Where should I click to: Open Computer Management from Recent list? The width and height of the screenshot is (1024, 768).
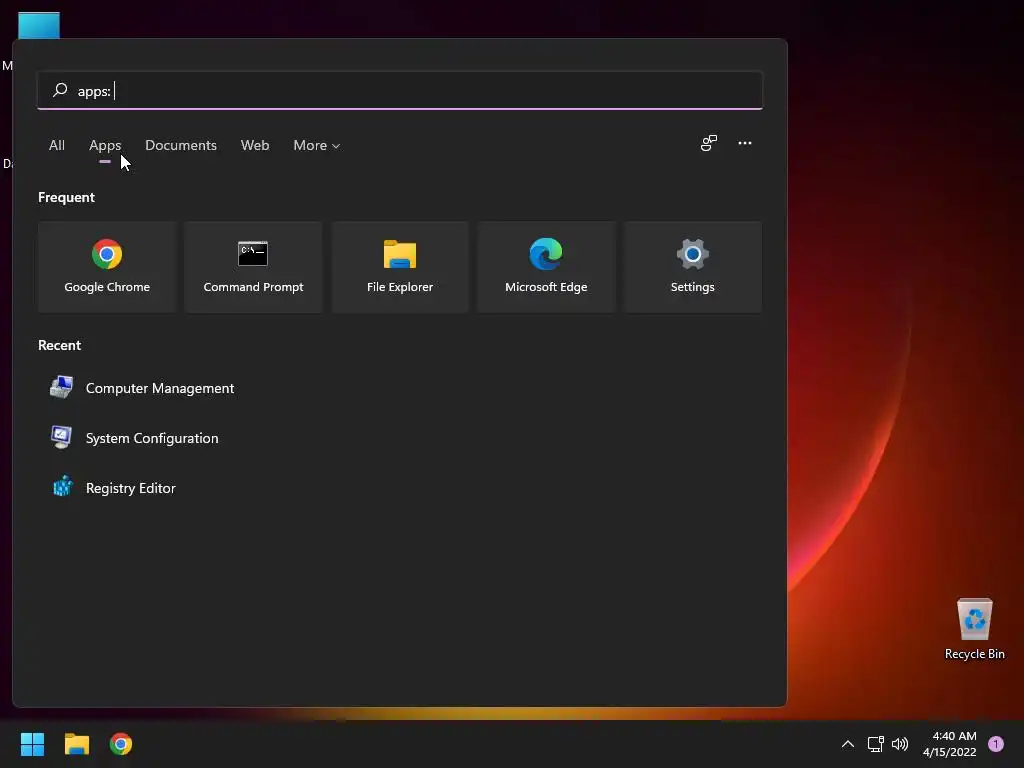coord(400,388)
